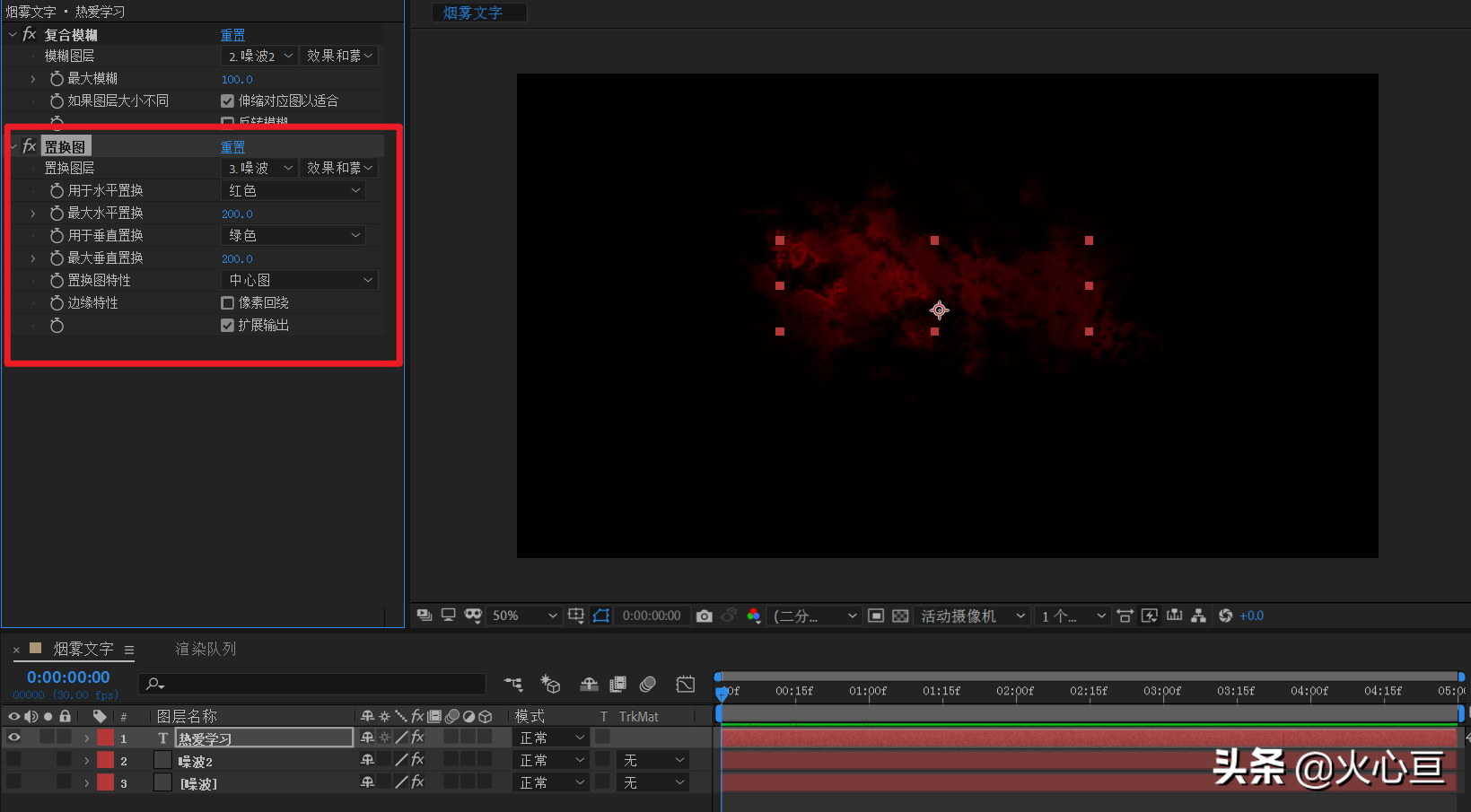The height and width of the screenshot is (812, 1471).
Task: Click the anchor point crosshair in viewer
Action: pyautogui.click(x=939, y=310)
